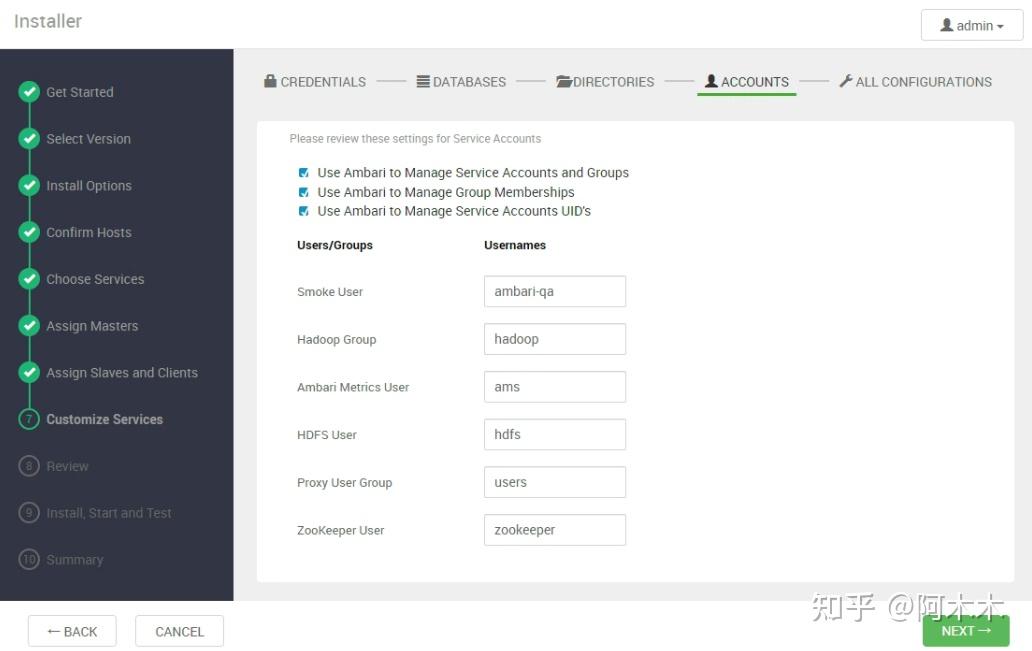Viewport: 1032px width, 651px height.
Task: Click the lock icon beside Credentials
Action: coord(270,81)
